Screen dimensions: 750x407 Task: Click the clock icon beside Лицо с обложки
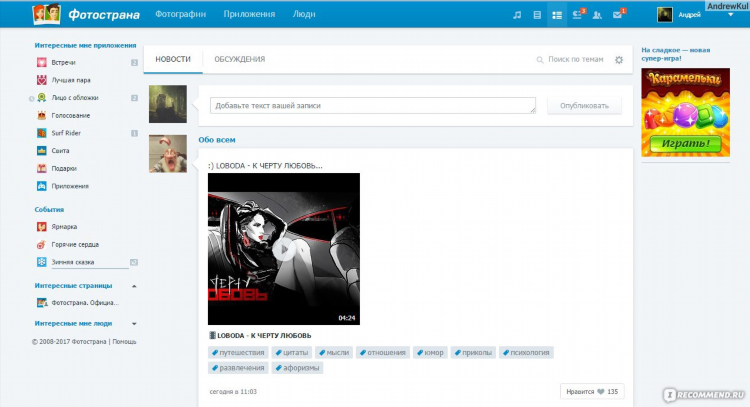pos(32,99)
